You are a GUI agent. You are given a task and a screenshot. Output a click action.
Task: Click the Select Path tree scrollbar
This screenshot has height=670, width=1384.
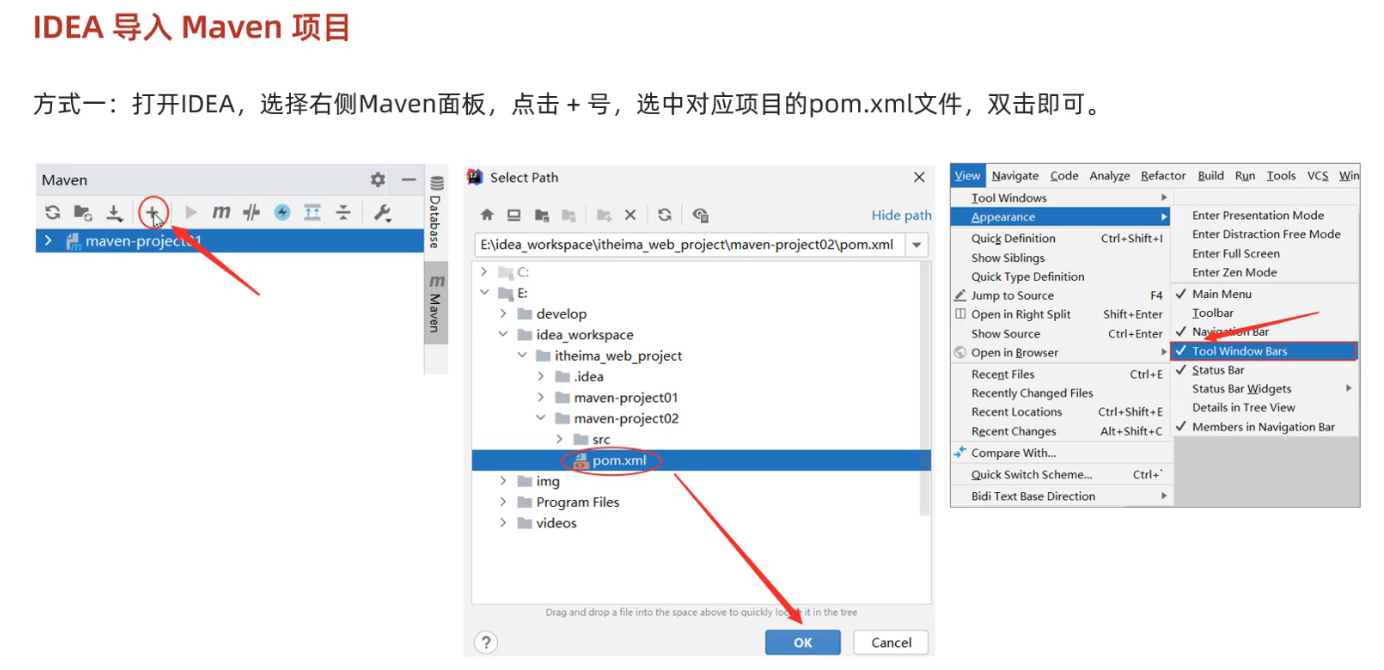[925, 390]
